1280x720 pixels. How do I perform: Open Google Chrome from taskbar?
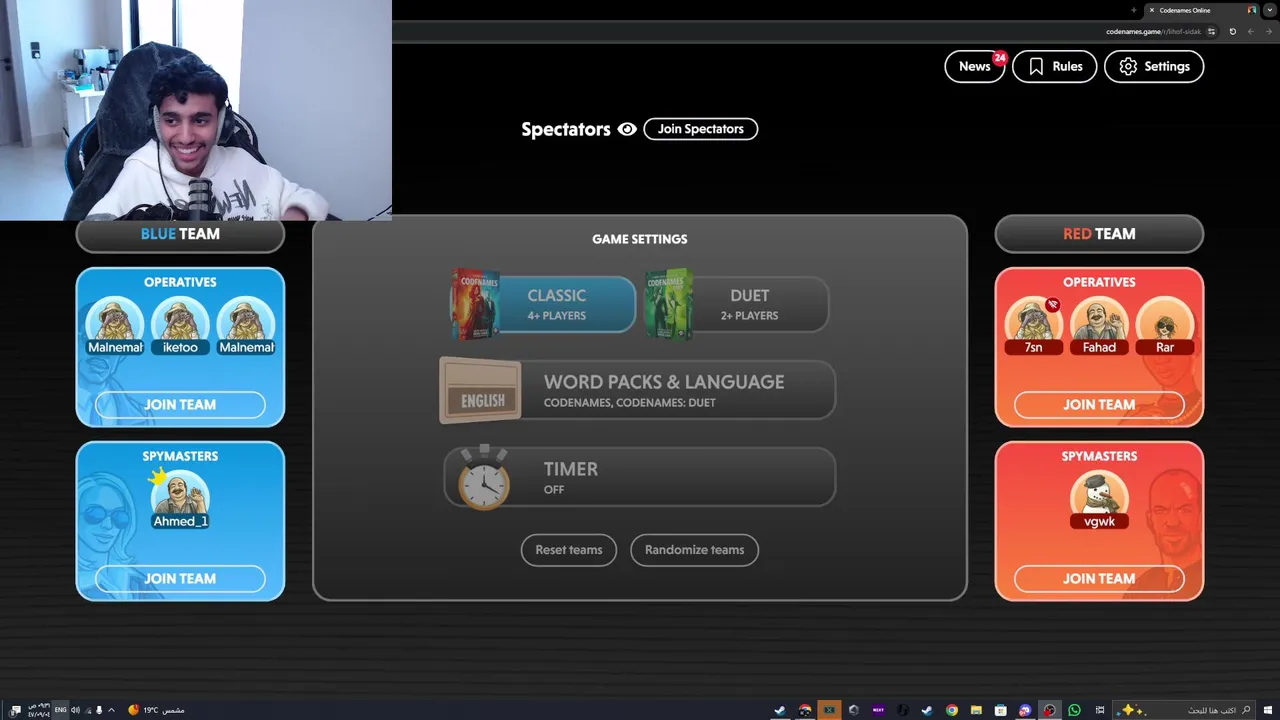click(x=952, y=710)
